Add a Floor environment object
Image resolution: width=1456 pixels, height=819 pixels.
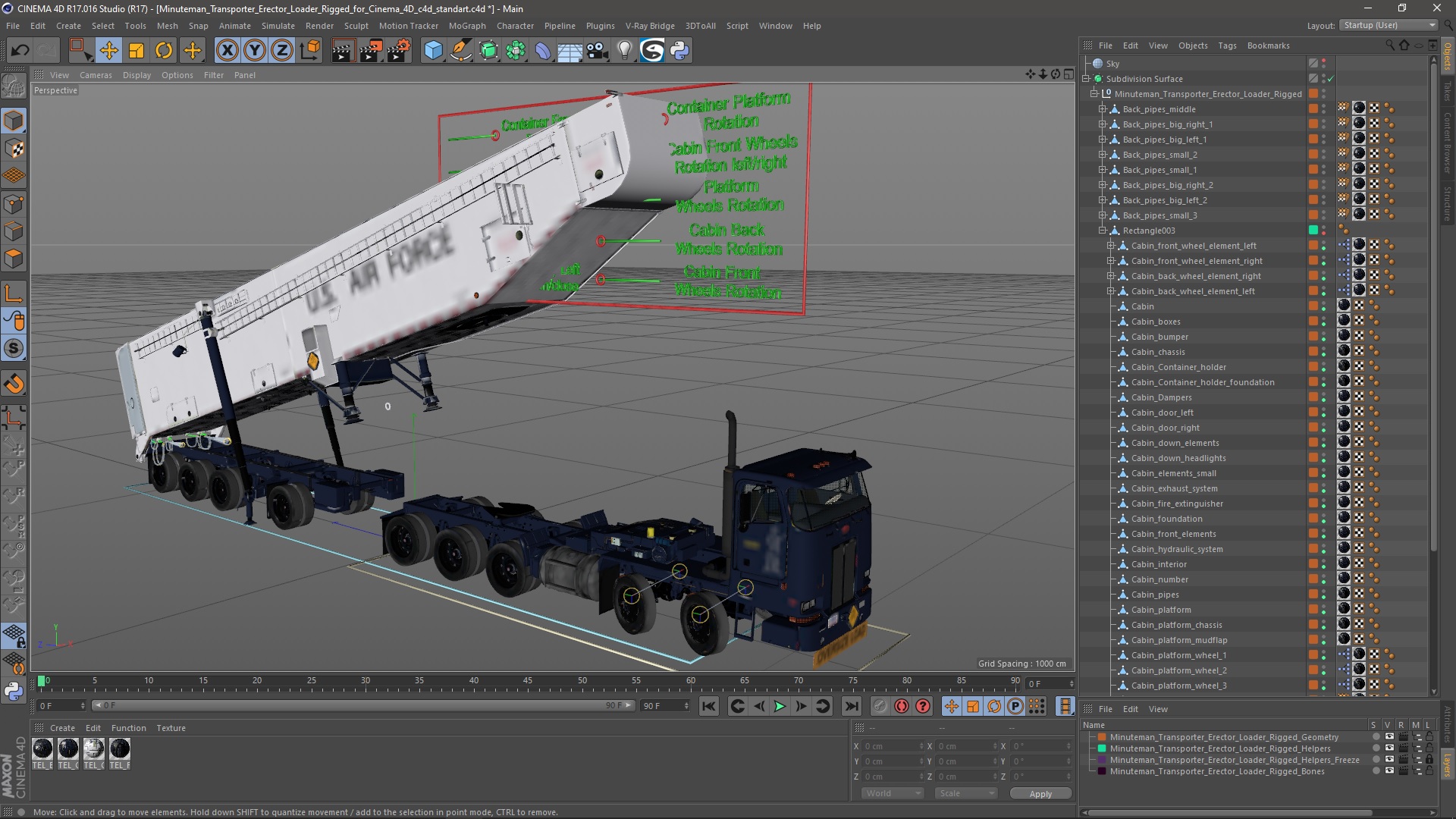tap(570, 51)
